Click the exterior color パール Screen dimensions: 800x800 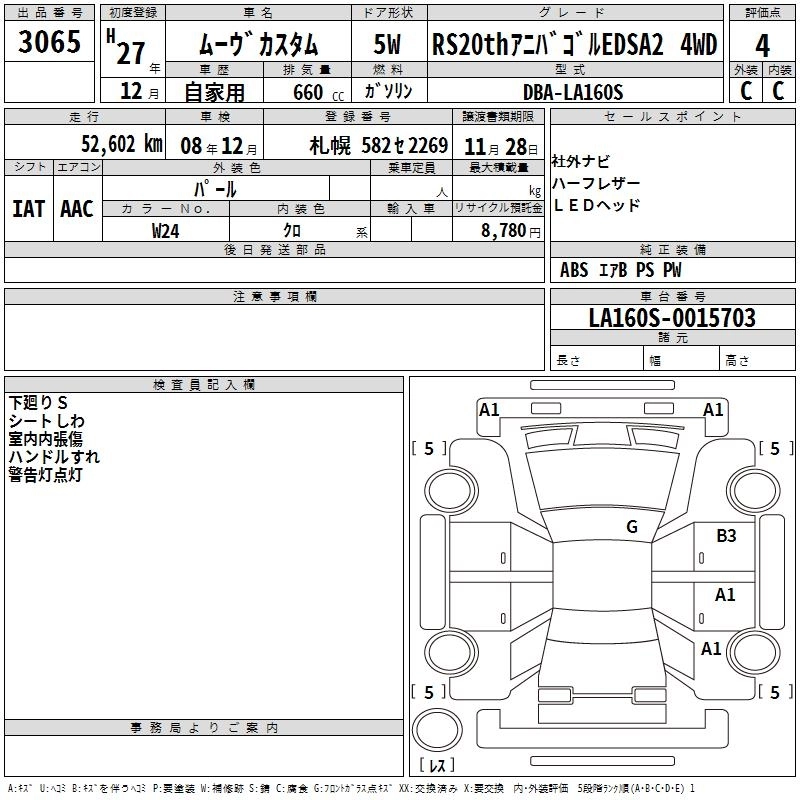pyautogui.click(x=215, y=190)
